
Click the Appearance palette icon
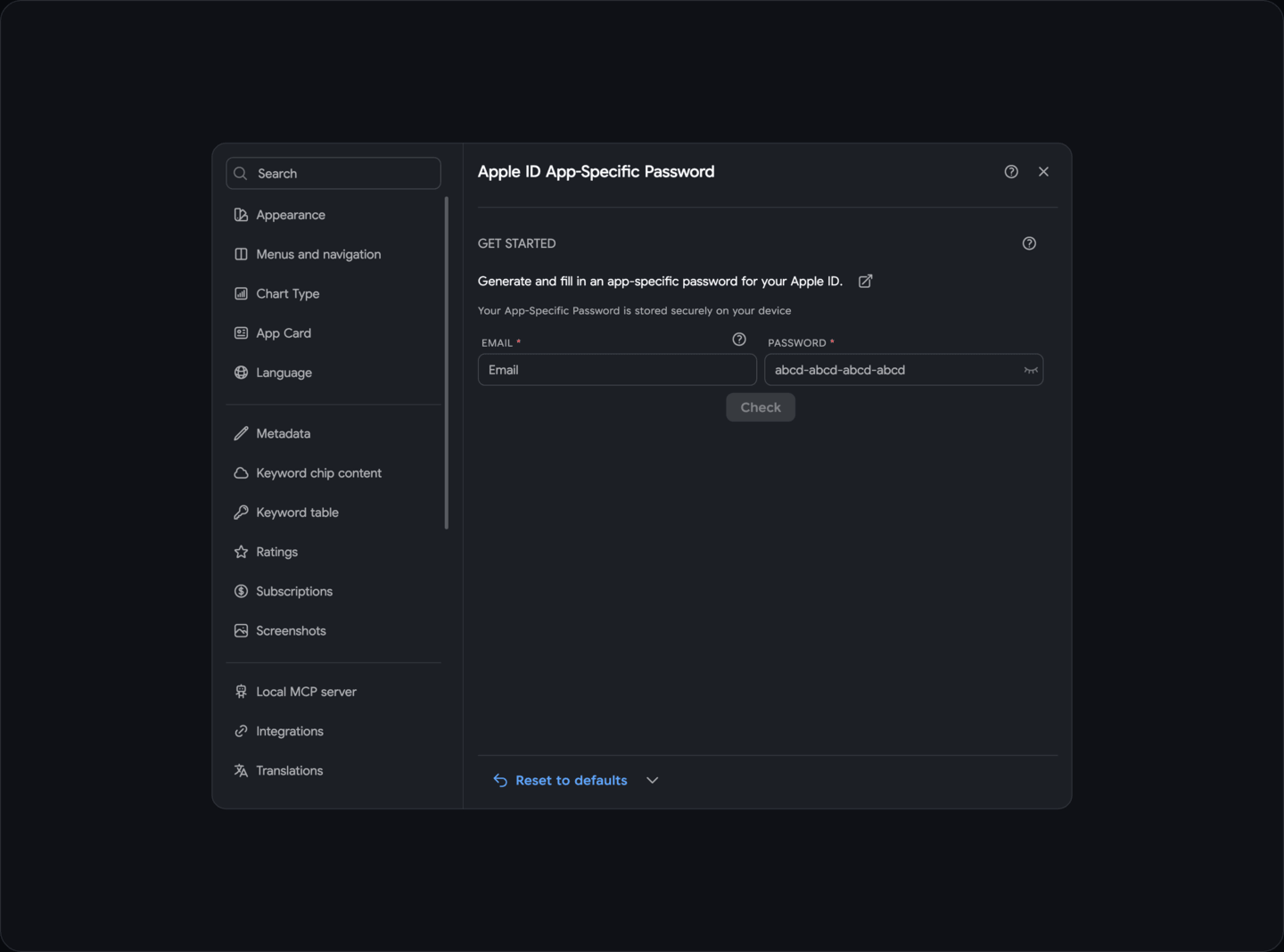coord(241,215)
